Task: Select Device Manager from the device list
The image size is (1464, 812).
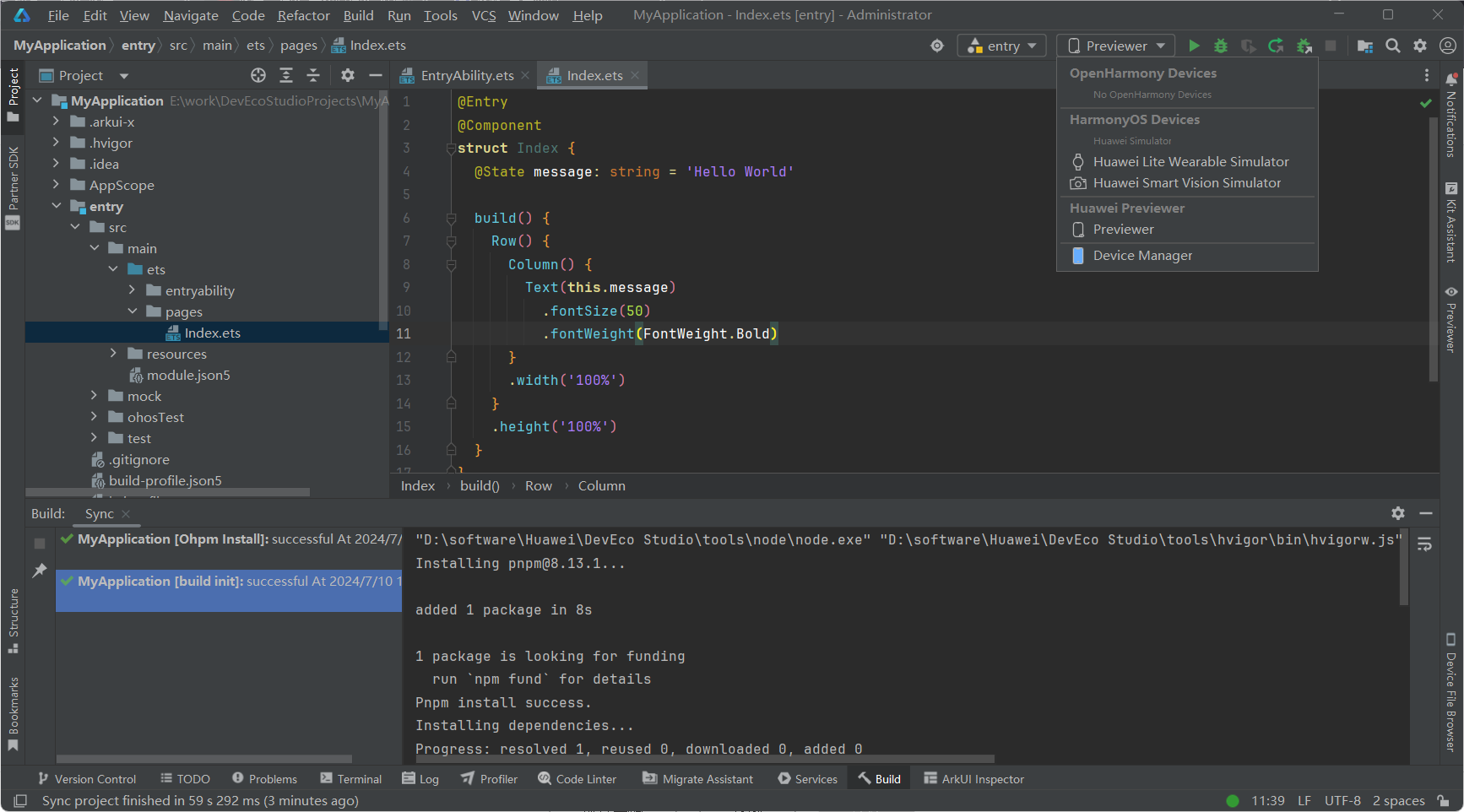Action: (x=1142, y=256)
